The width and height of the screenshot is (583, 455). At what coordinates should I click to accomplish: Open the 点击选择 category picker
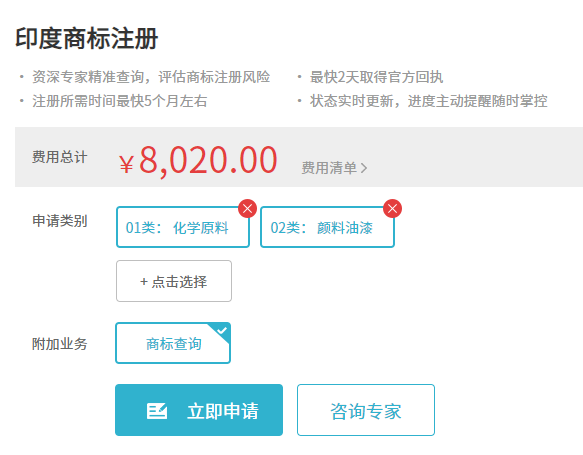pyautogui.click(x=174, y=281)
